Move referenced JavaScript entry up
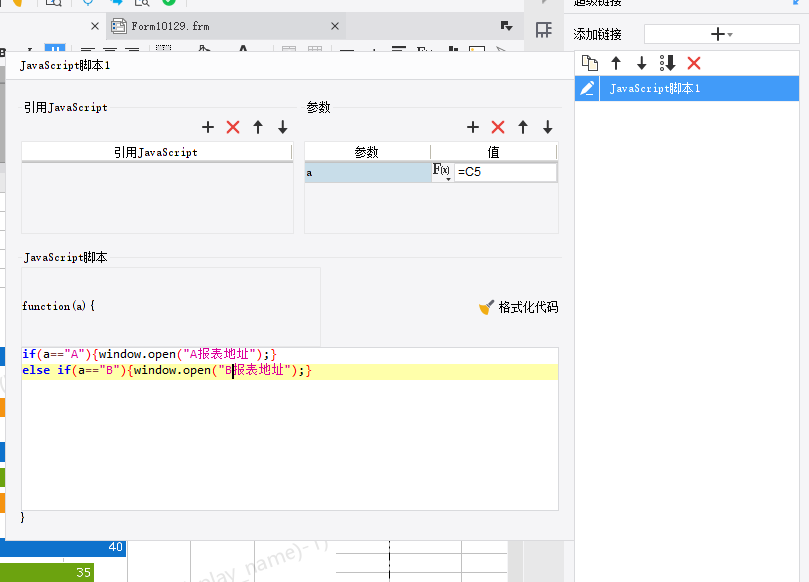Image resolution: width=809 pixels, height=582 pixels. coord(258,127)
